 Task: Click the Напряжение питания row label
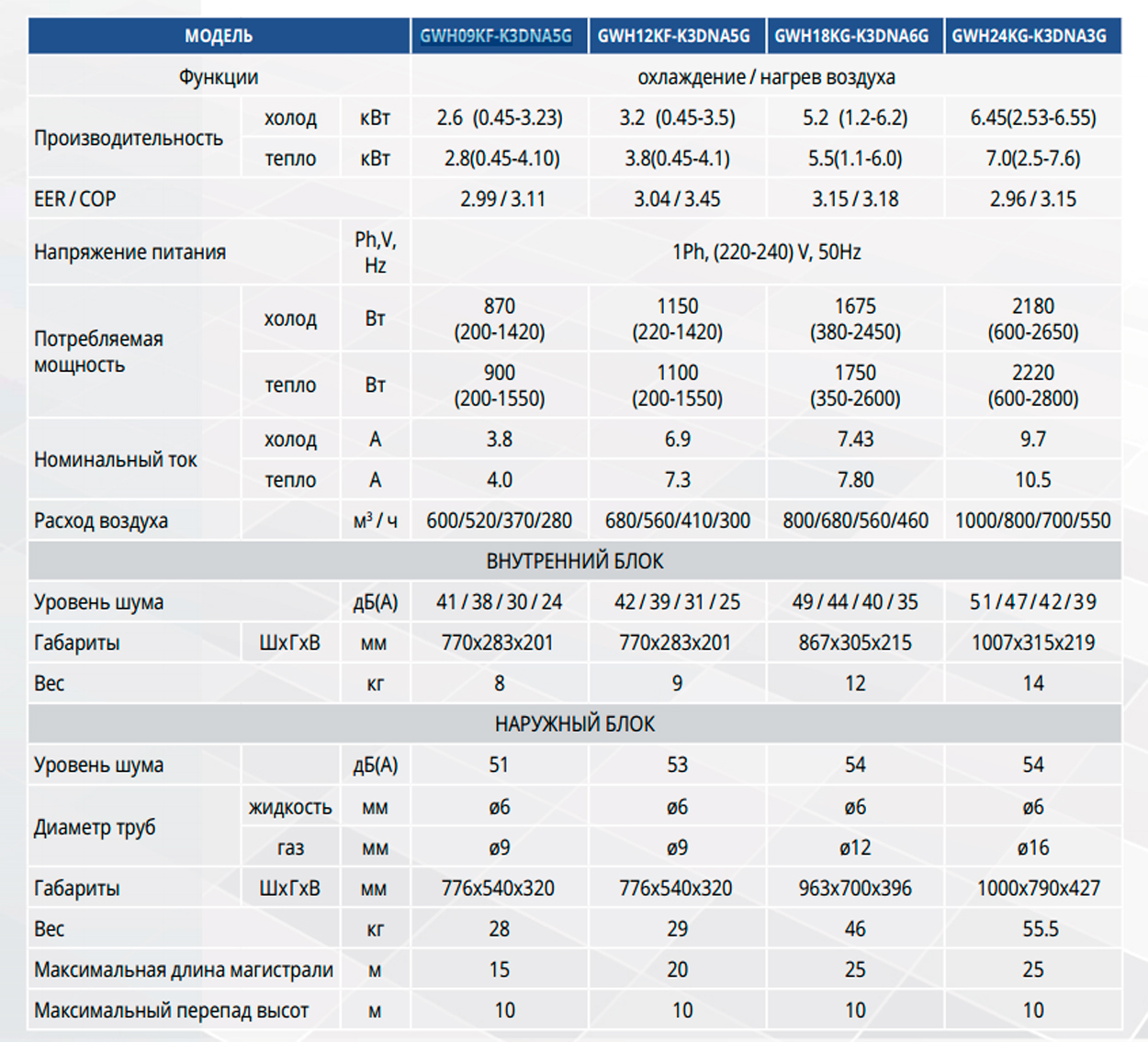(x=129, y=252)
